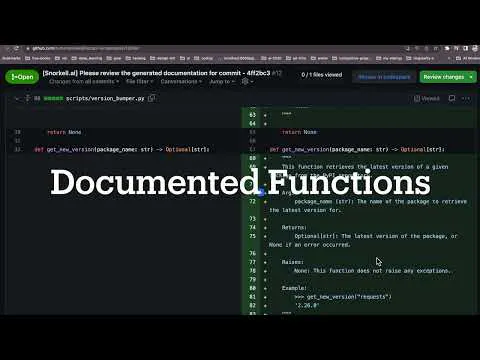Image resolution: width=480 pixels, height=360 pixels.
Task: Click the left pane 'return None' line
Action: 64,132
